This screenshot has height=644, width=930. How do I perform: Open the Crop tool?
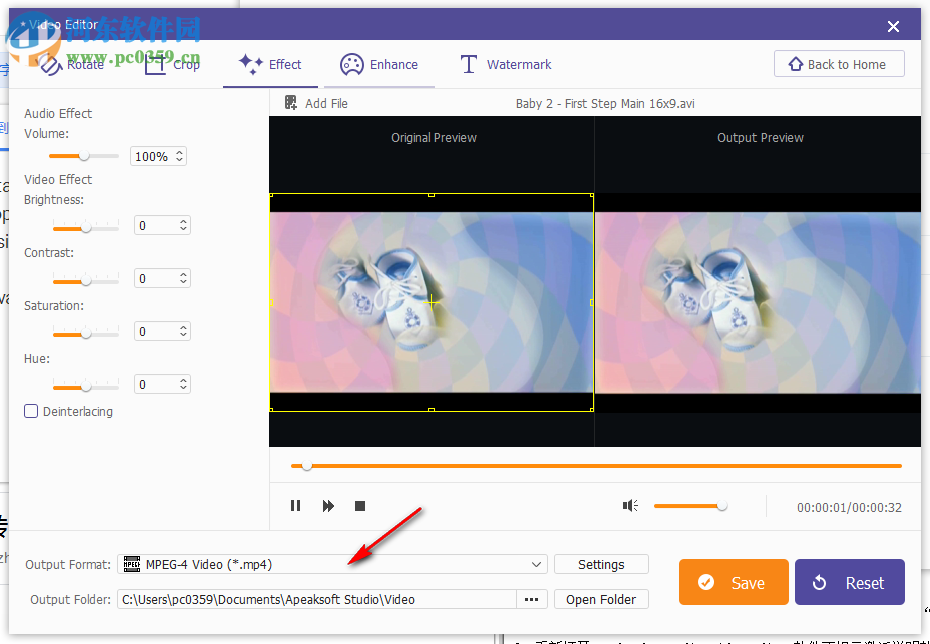pos(171,64)
